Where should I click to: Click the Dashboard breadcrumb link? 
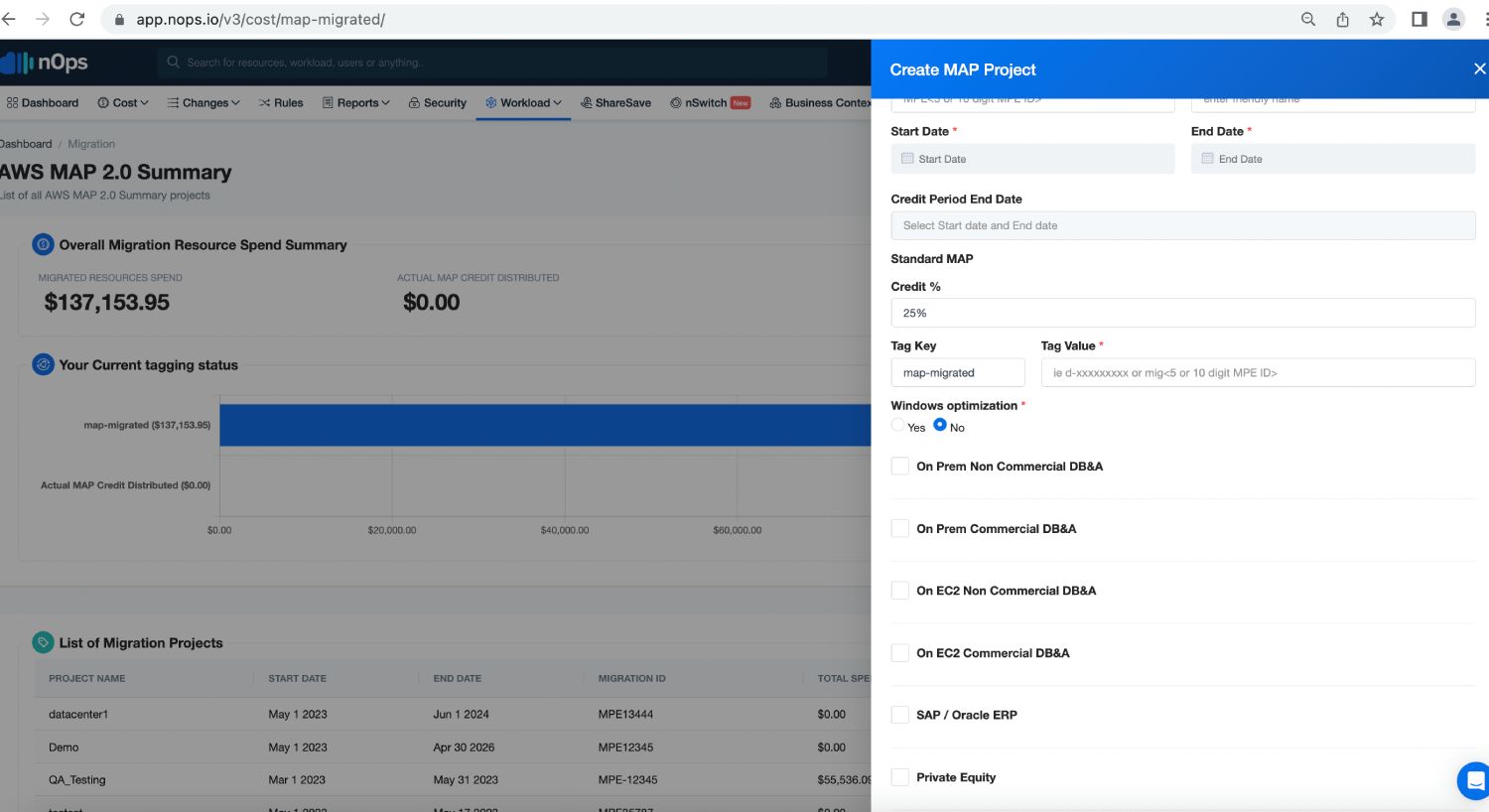pyautogui.click(x=26, y=144)
